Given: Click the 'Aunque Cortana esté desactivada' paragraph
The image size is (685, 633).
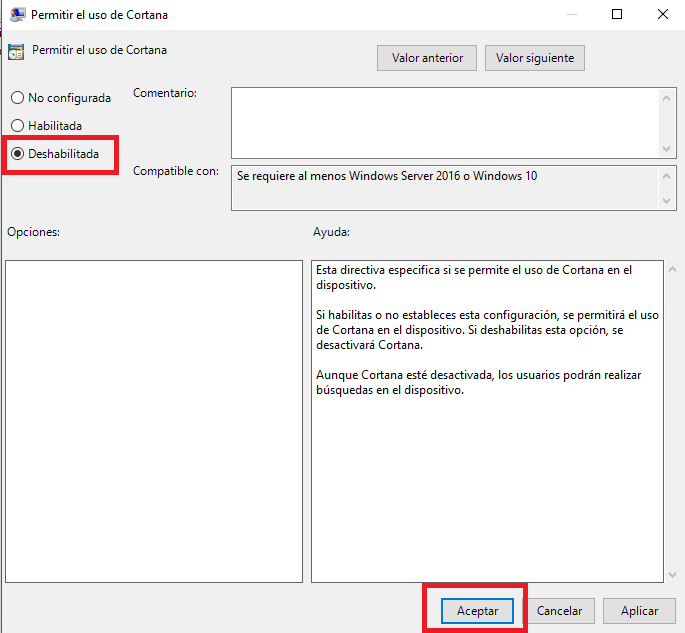Looking at the screenshot, I should click(x=479, y=382).
